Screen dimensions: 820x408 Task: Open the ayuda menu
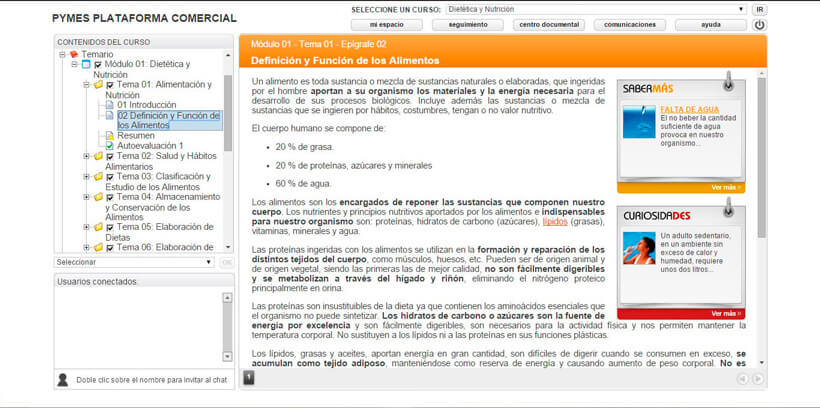[711, 25]
